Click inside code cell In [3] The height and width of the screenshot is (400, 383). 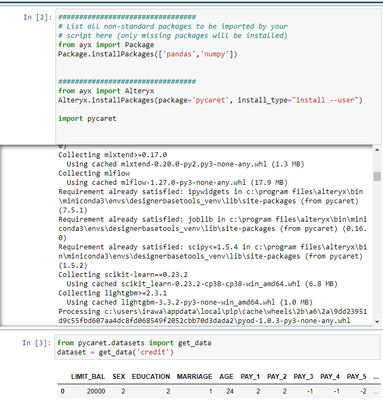click(x=217, y=347)
